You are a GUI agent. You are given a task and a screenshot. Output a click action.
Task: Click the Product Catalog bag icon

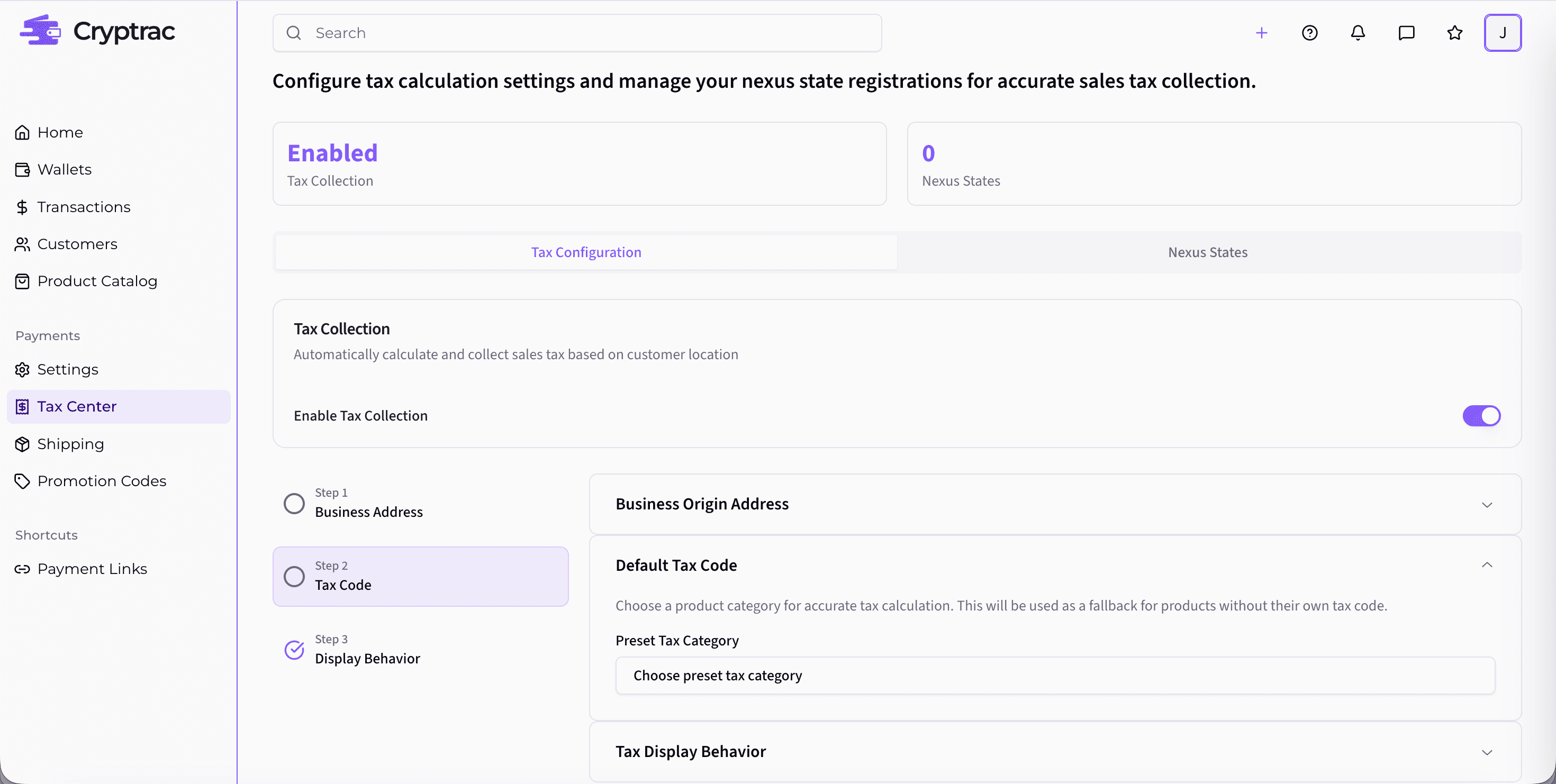coord(22,281)
